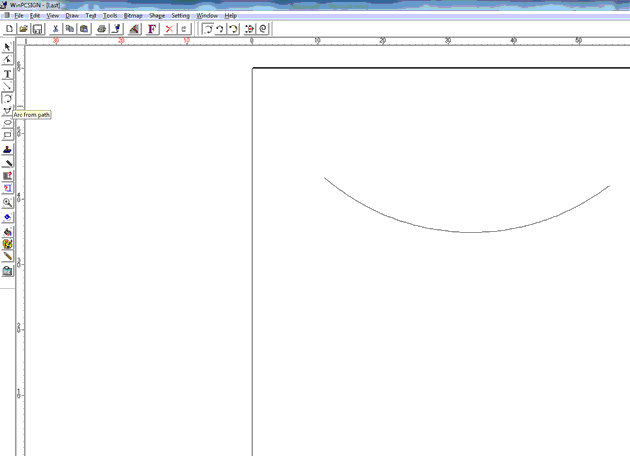Select the zoom magnifier tool
The width and height of the screenshot is (630, 456).
point(7,202)
